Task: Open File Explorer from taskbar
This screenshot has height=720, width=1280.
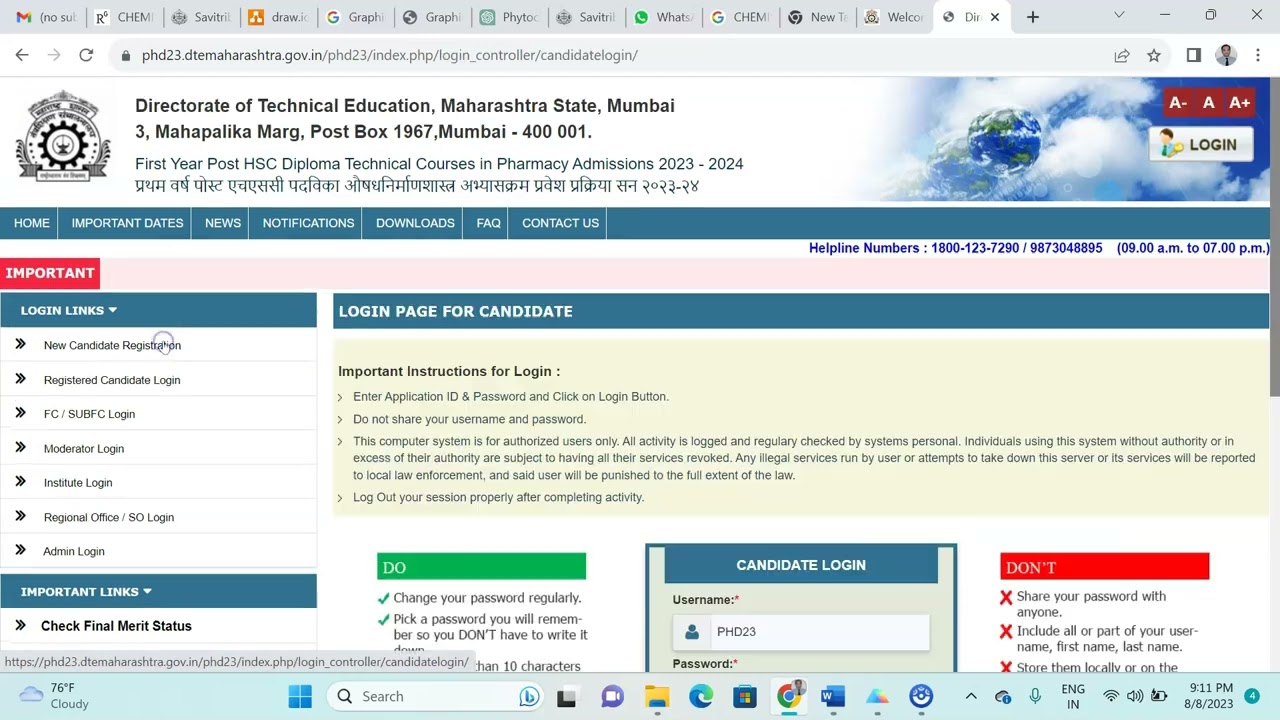Action: (657, 696)
